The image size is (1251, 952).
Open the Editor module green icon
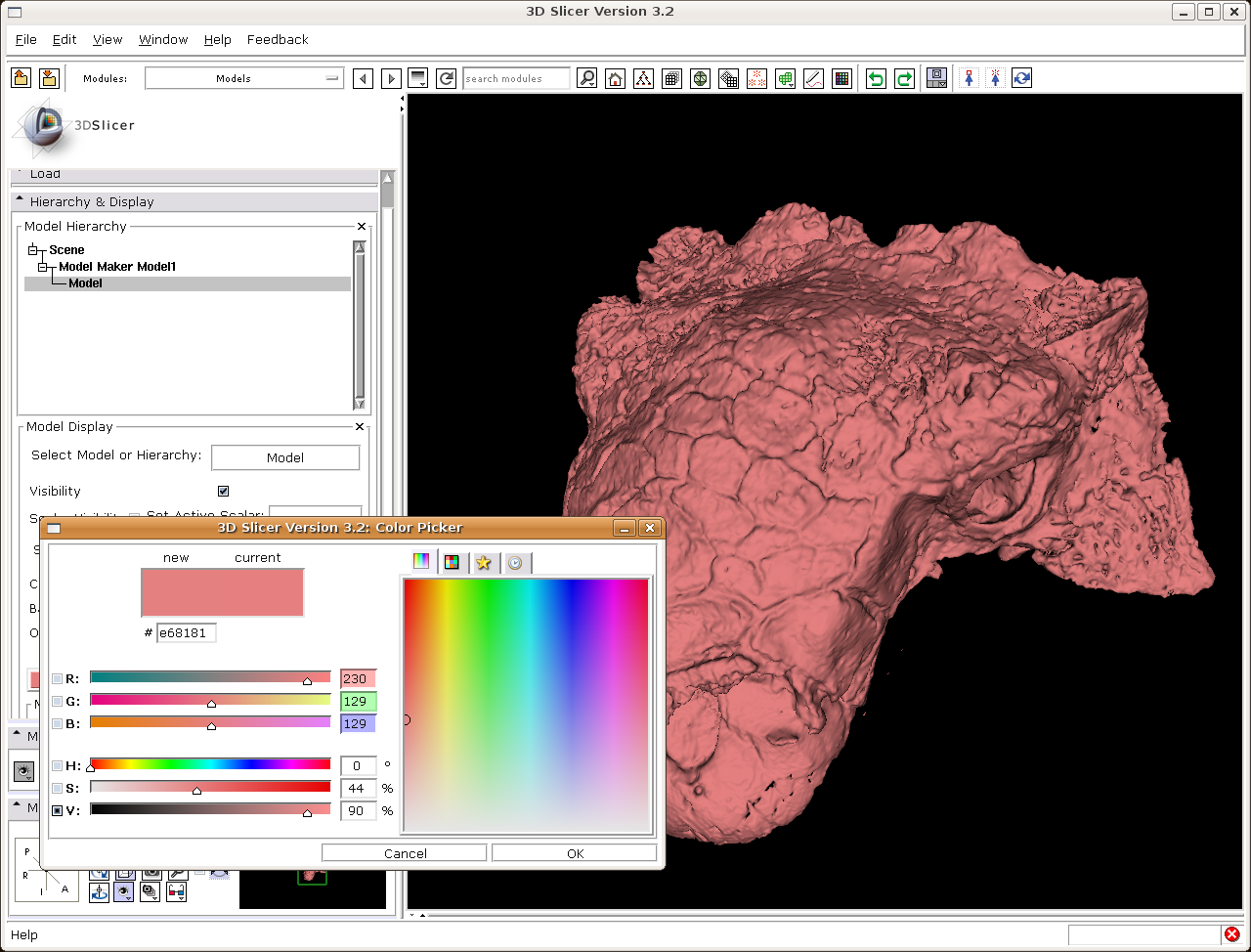point(785,78)
